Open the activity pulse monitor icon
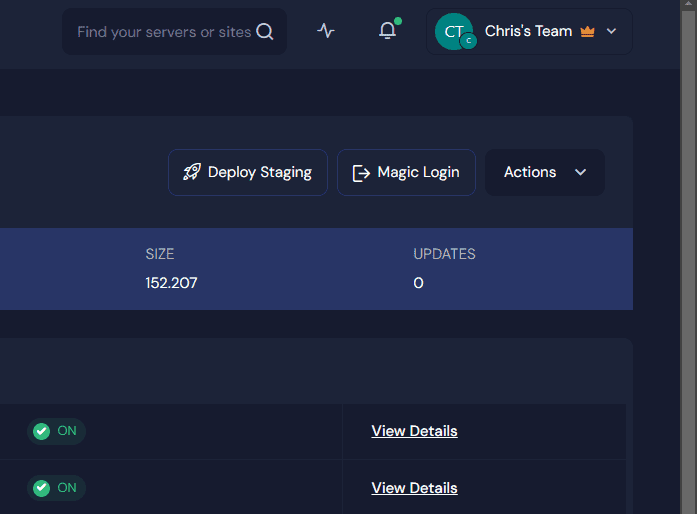The image size is (697, 514). point(326,31)
